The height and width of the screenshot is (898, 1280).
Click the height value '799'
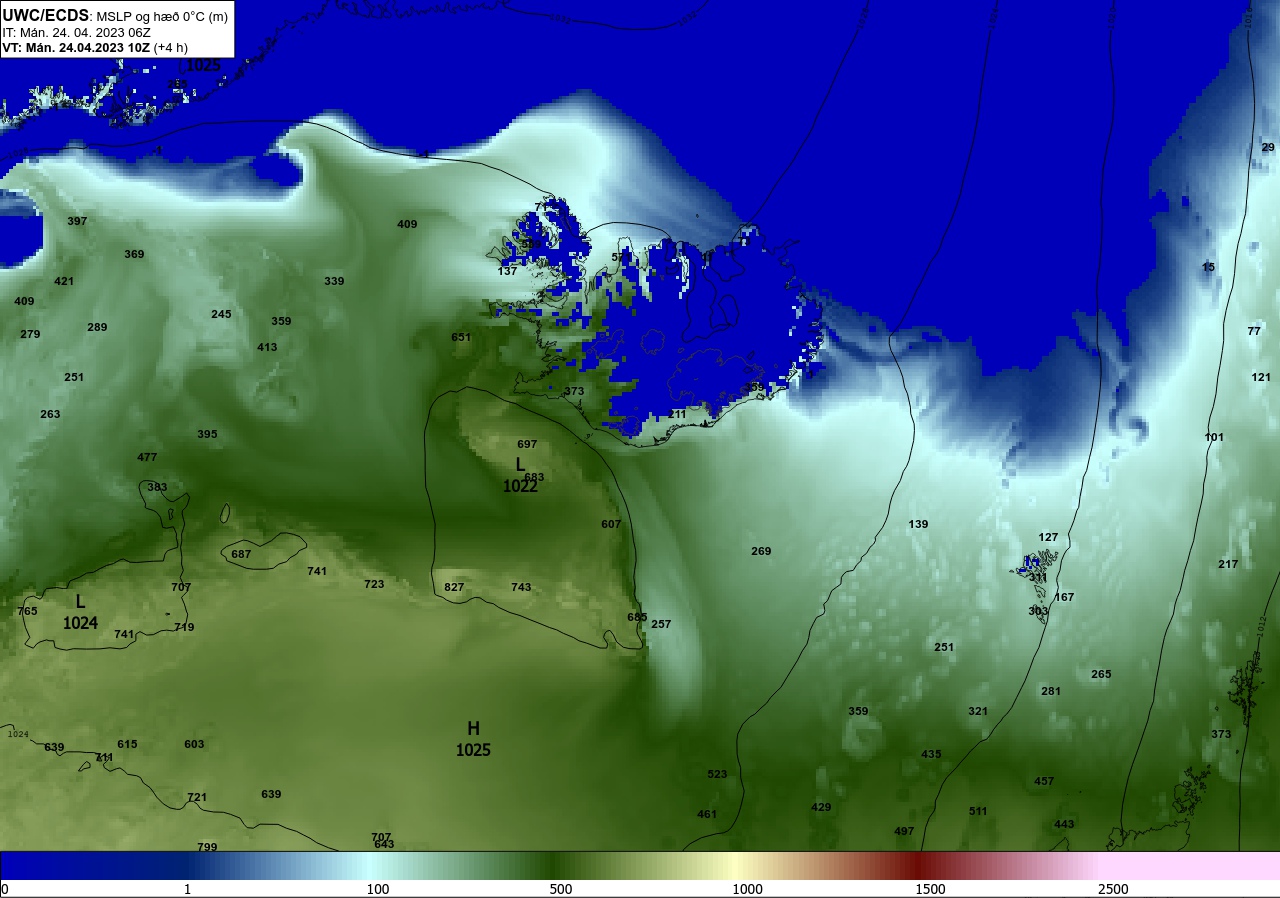point(207,847)
